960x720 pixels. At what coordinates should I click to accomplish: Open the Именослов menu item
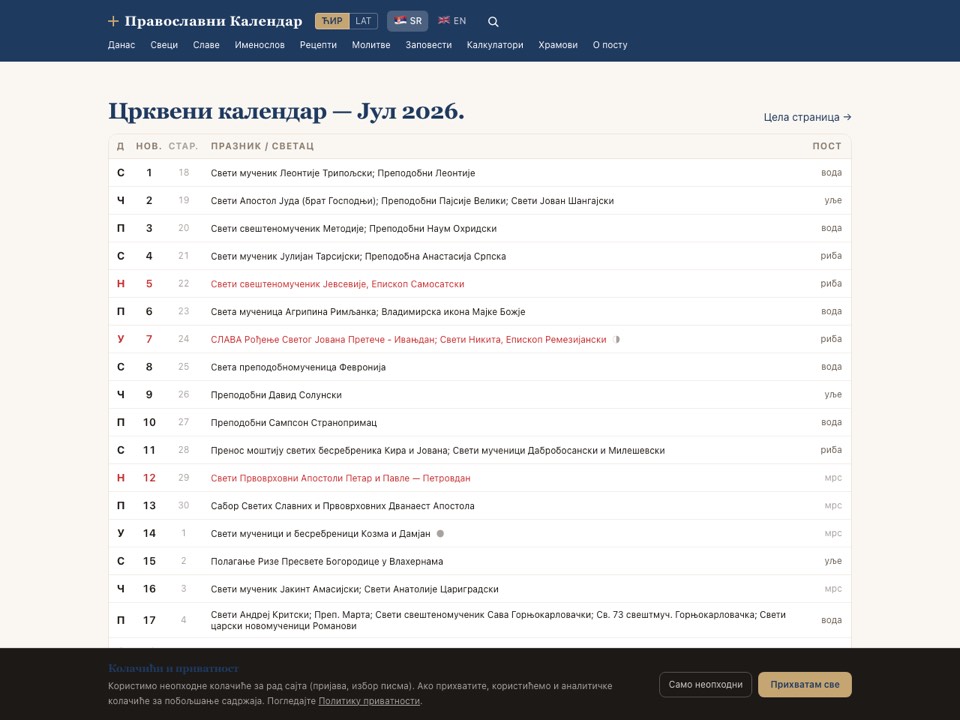point(260,45)
